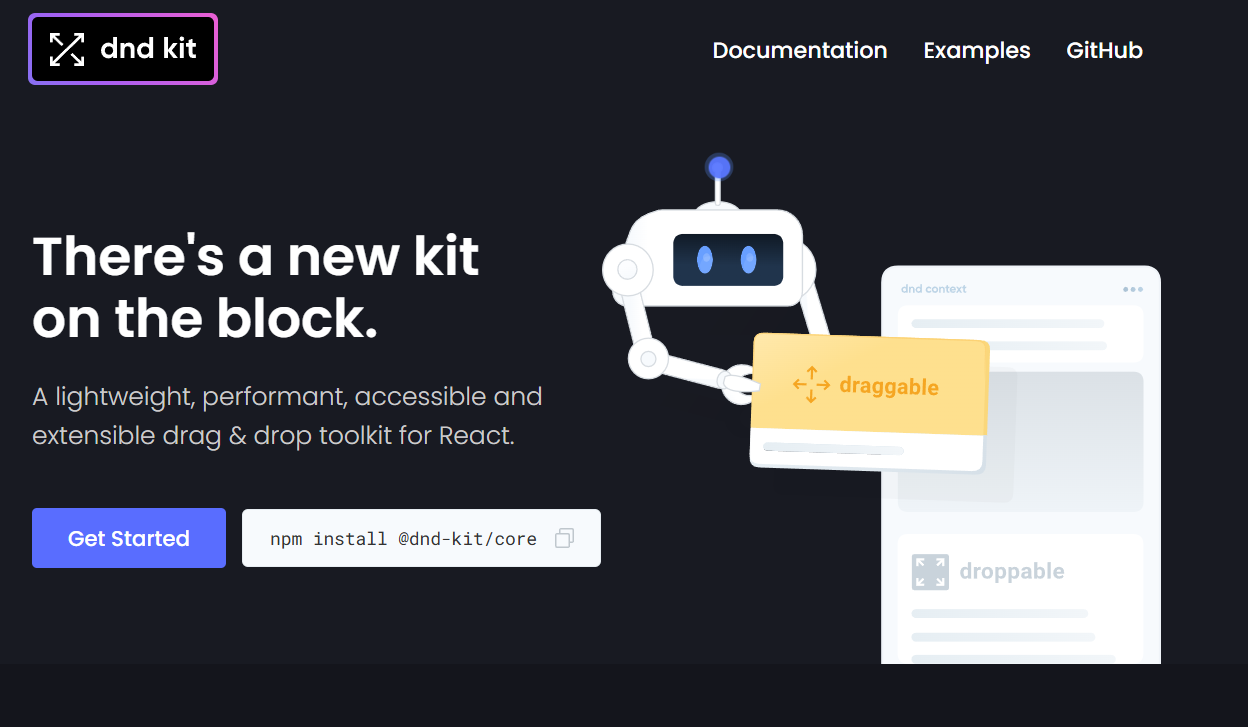Click the droppable expand icon
The width and height of the screenshot is (1248, 727).
930,572
